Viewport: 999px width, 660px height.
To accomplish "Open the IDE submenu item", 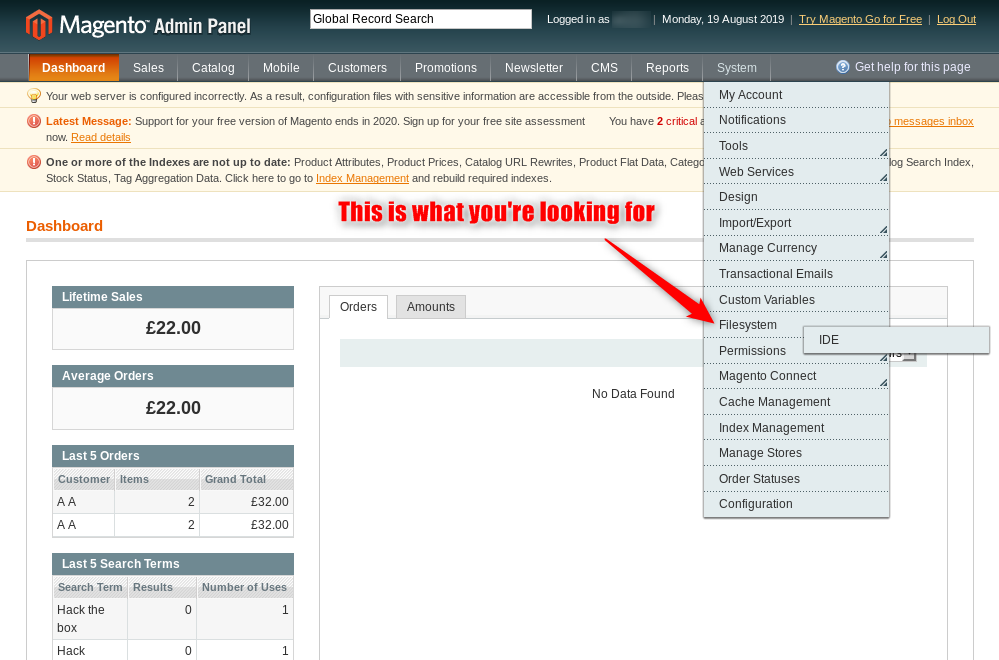I will 896,340.
